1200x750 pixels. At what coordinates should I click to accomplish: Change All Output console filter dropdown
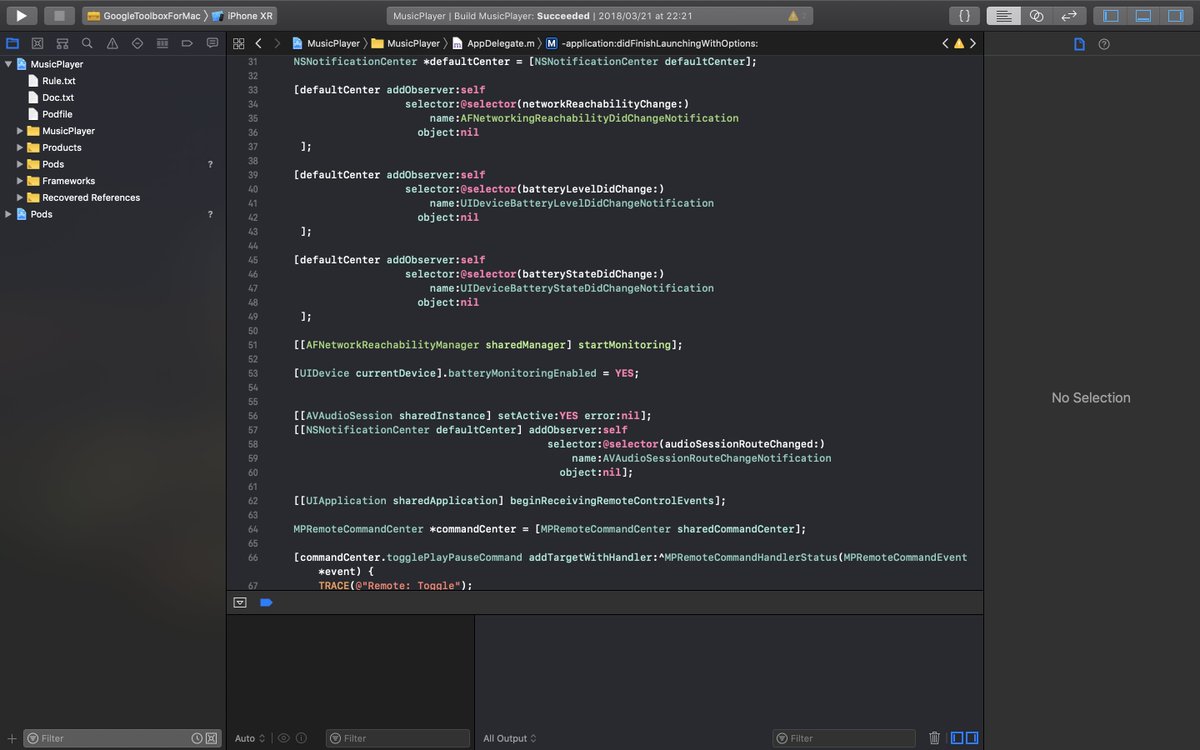pos(508,738)
